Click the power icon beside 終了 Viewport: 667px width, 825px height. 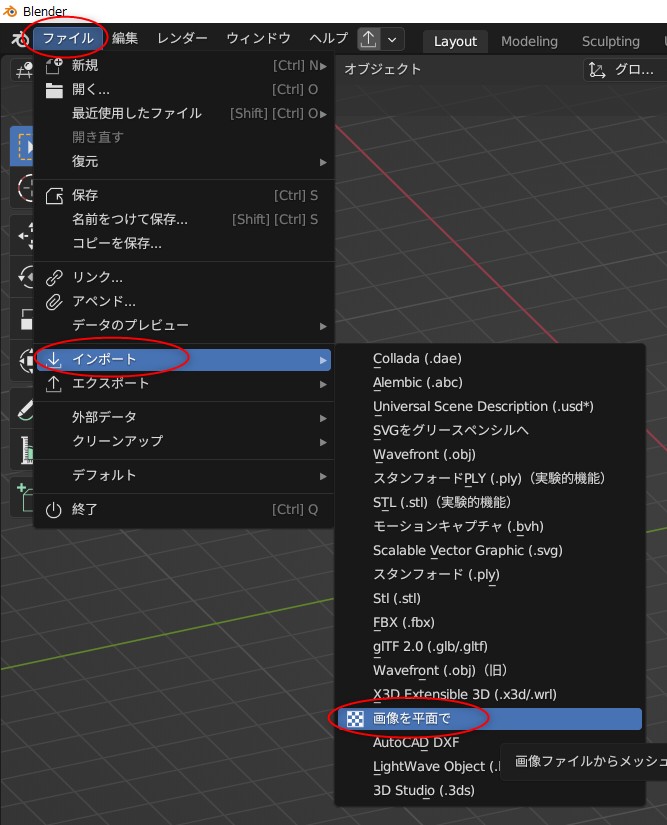[54, 510]
